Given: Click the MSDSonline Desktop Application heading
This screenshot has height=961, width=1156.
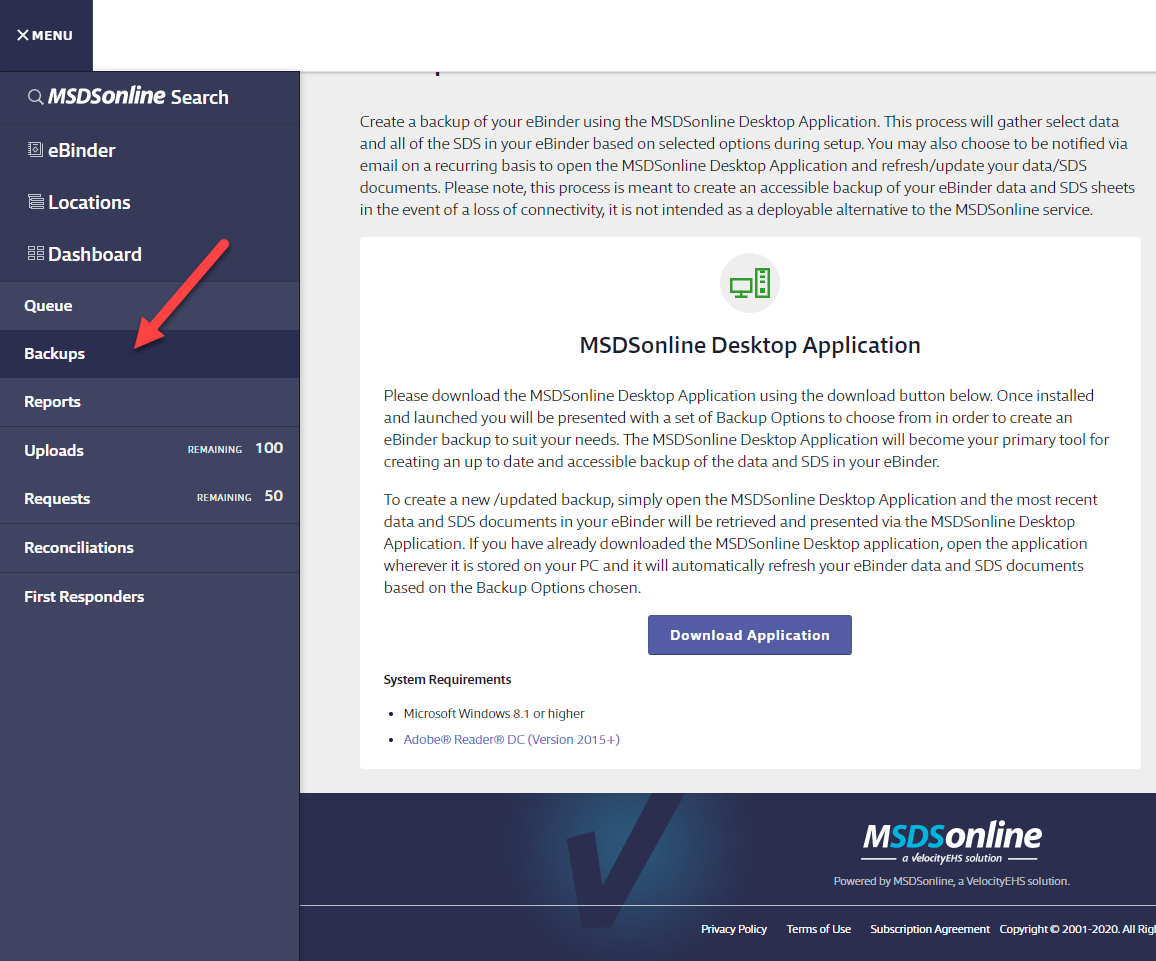Looking at the screenshot, I should coord(750,345).
